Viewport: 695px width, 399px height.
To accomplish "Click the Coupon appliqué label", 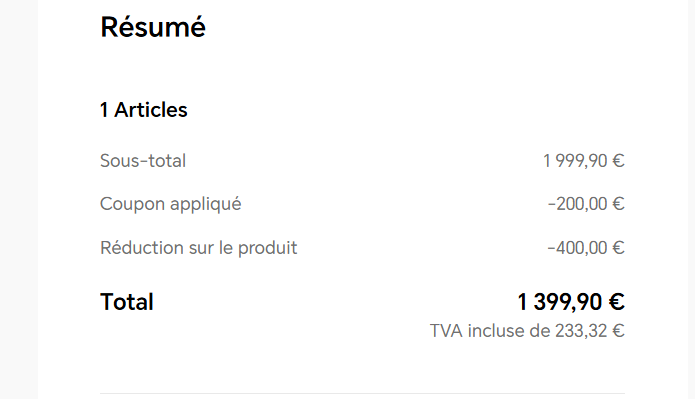I will click(171, 204).
